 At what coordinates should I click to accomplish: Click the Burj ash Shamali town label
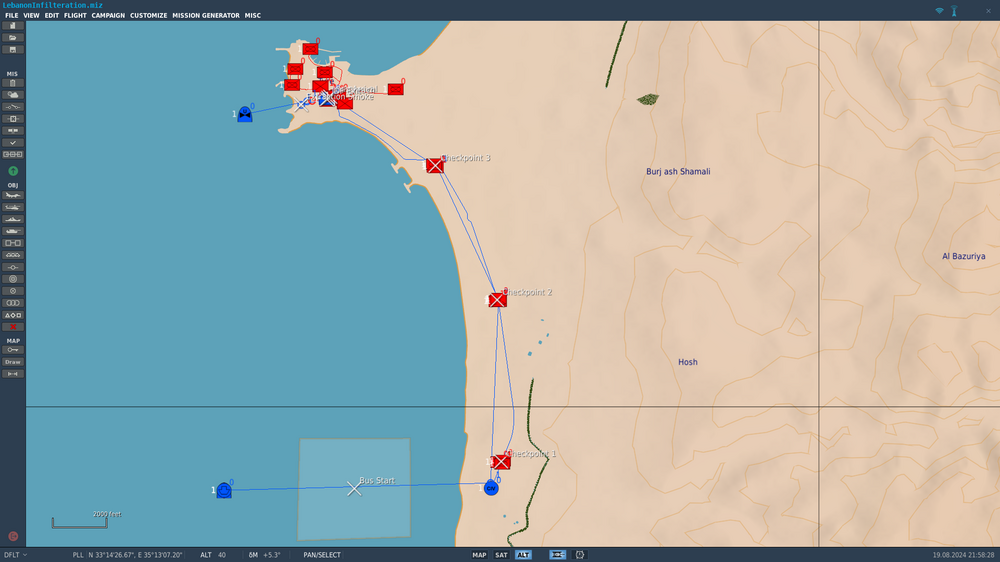pos(678,172)
